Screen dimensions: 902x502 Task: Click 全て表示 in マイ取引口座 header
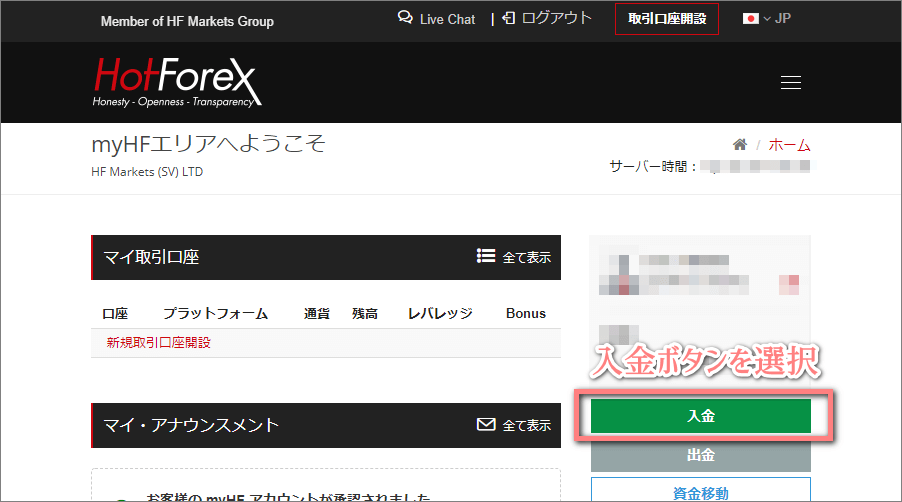526,258
